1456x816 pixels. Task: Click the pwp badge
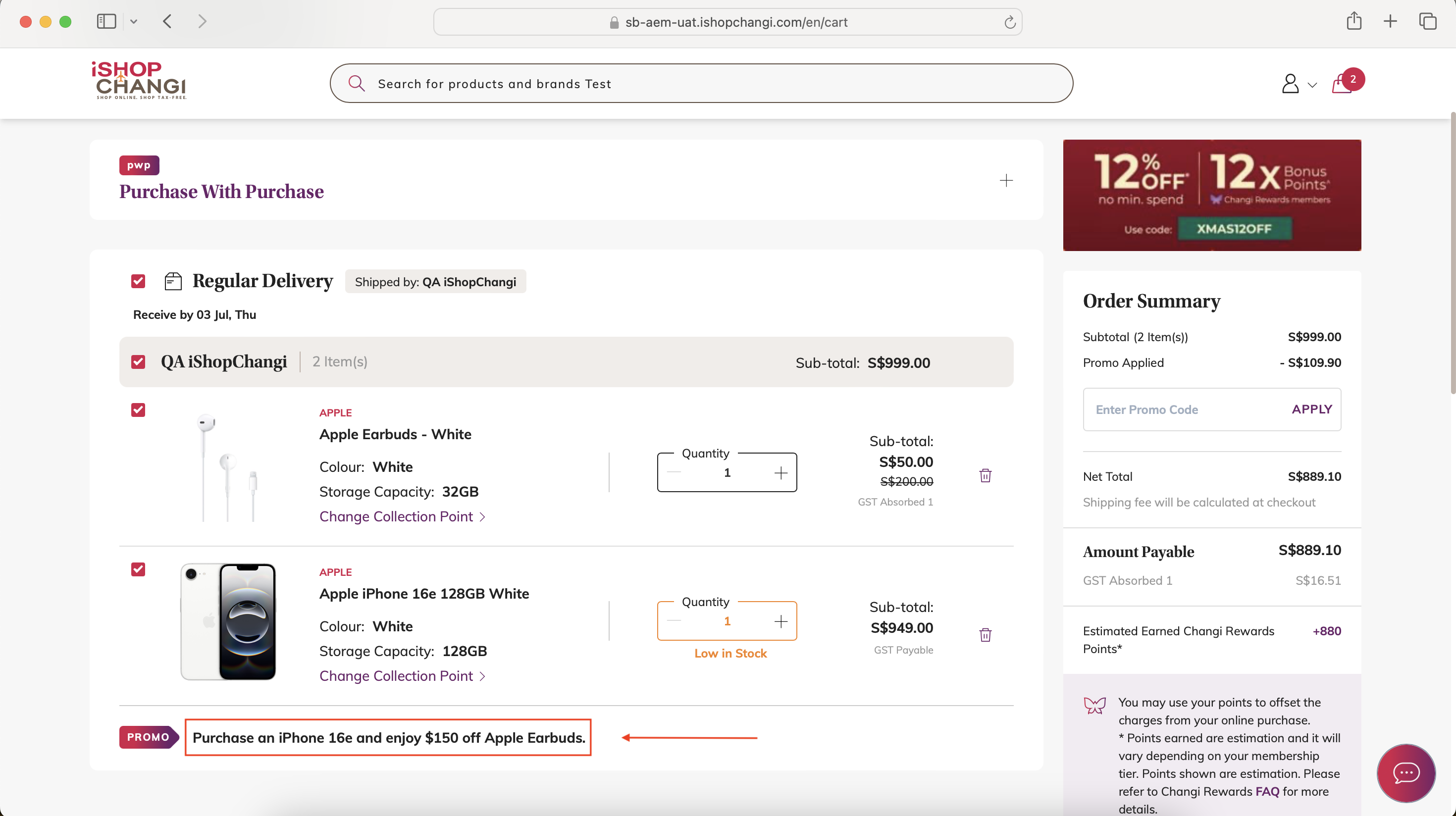point(139,165)
